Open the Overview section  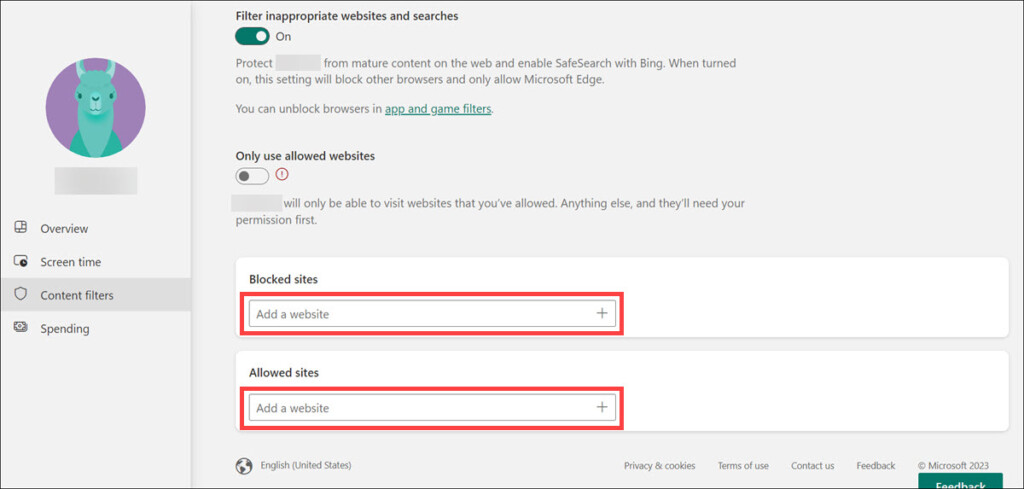tap(64, 229)
